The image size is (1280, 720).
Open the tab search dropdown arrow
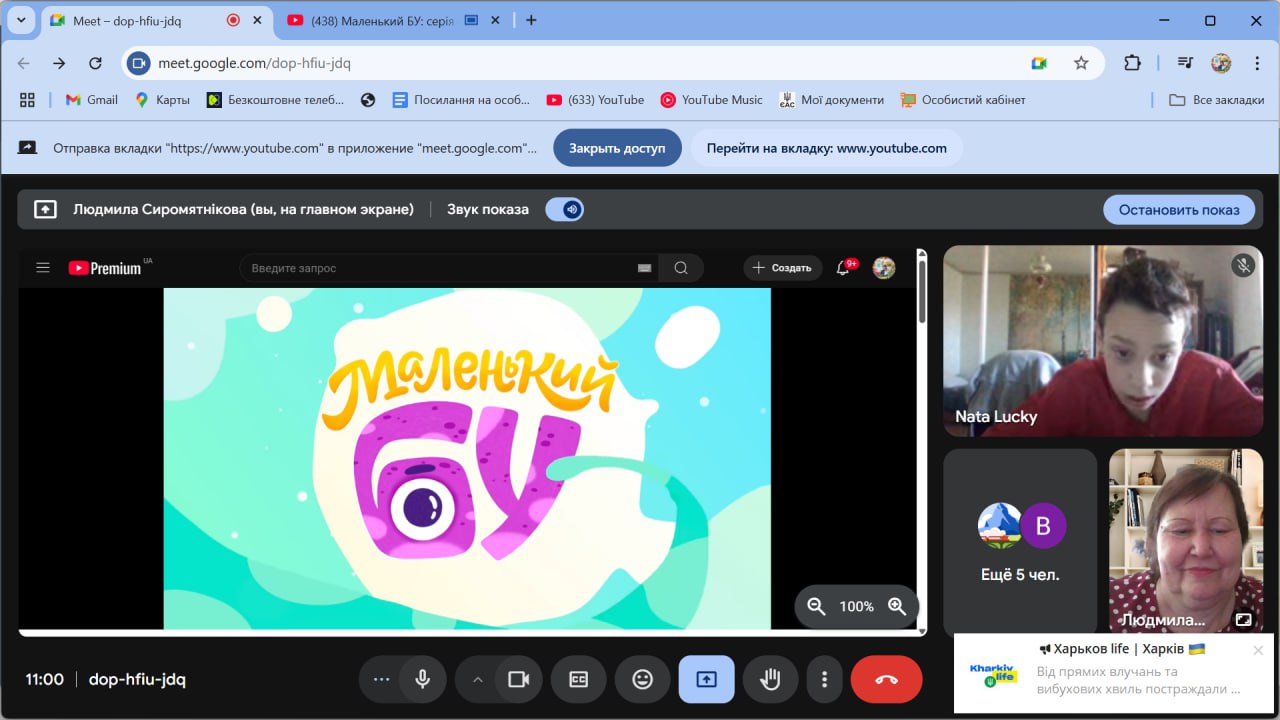[20, 20]
